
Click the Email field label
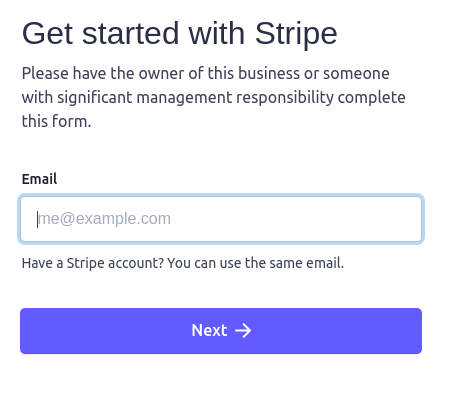point(39,179)
